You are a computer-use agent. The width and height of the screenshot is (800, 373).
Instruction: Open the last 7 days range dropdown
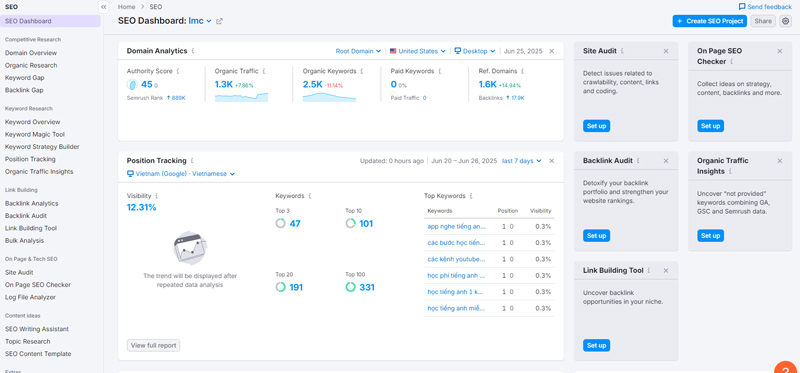[522, 161]
